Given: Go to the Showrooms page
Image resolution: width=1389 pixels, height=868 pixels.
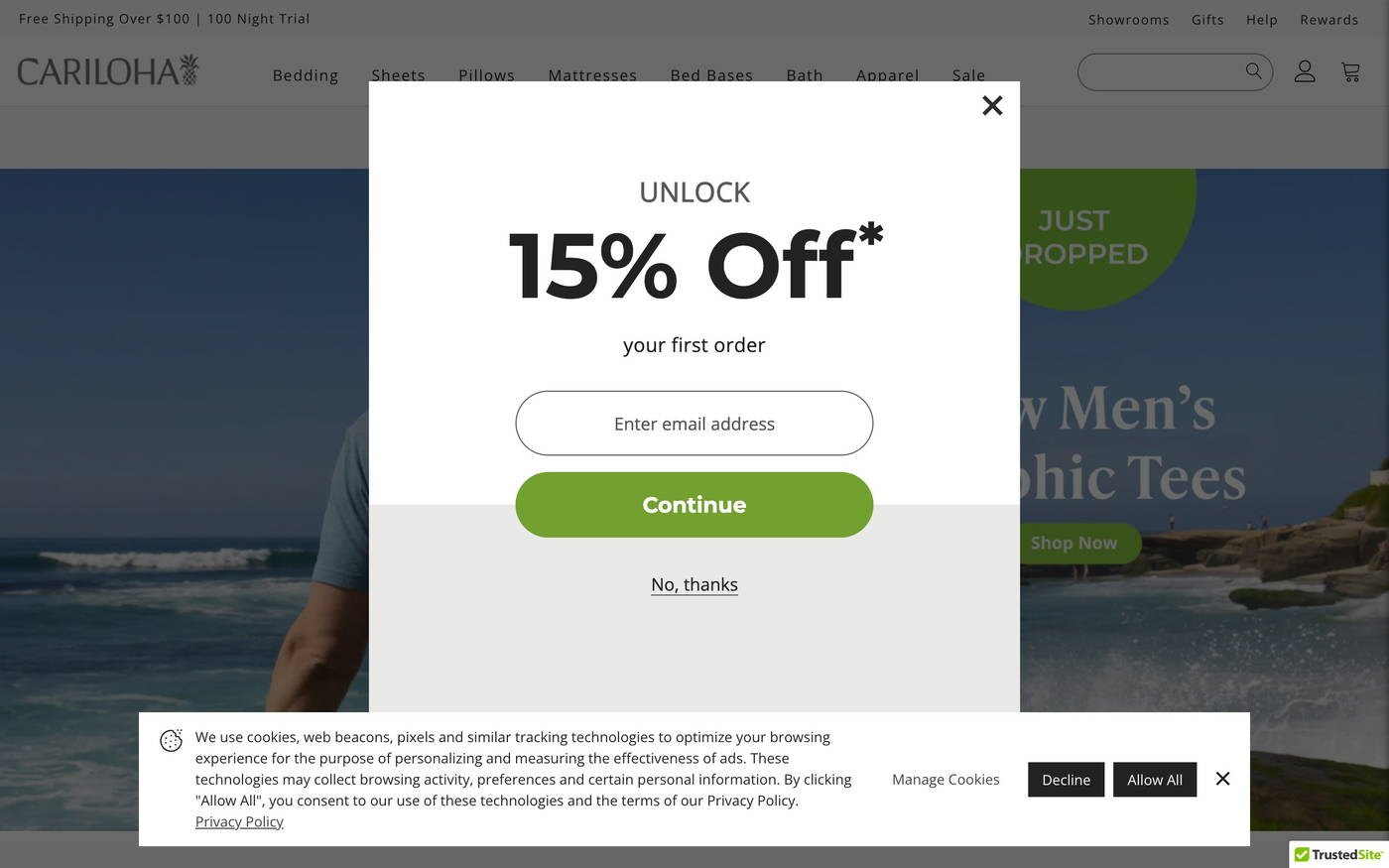Looking at the screenshot, I should pos(1128,20).
